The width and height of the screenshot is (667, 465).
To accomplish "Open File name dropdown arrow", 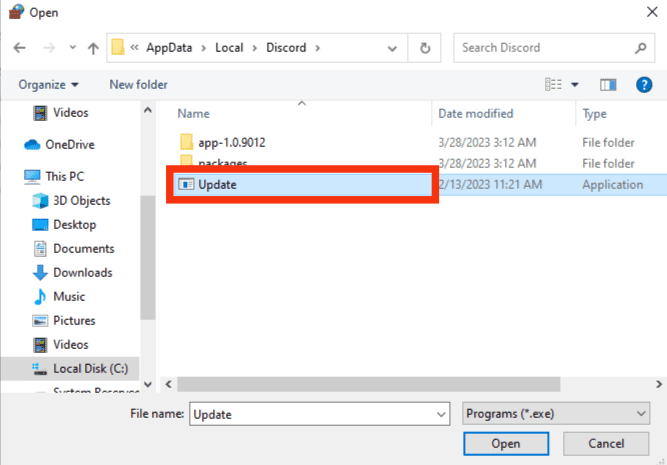I will click(441, 414).
